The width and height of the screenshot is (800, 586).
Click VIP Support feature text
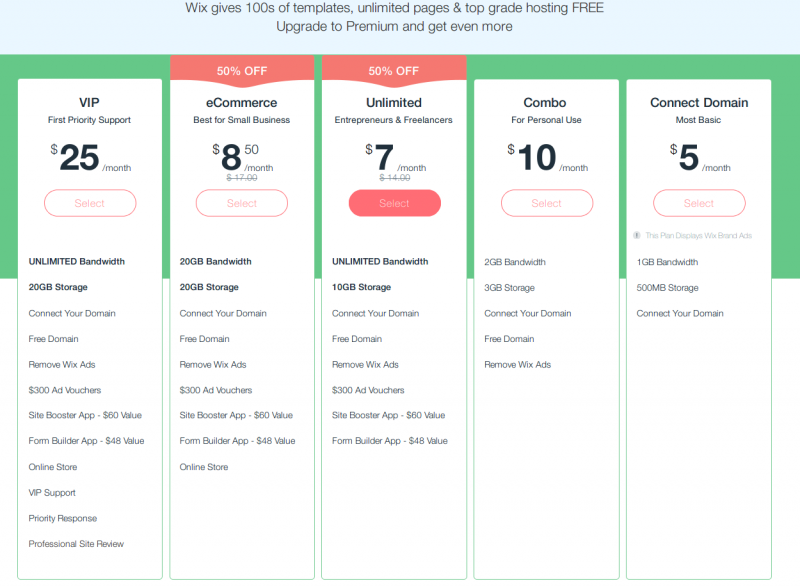52,493
